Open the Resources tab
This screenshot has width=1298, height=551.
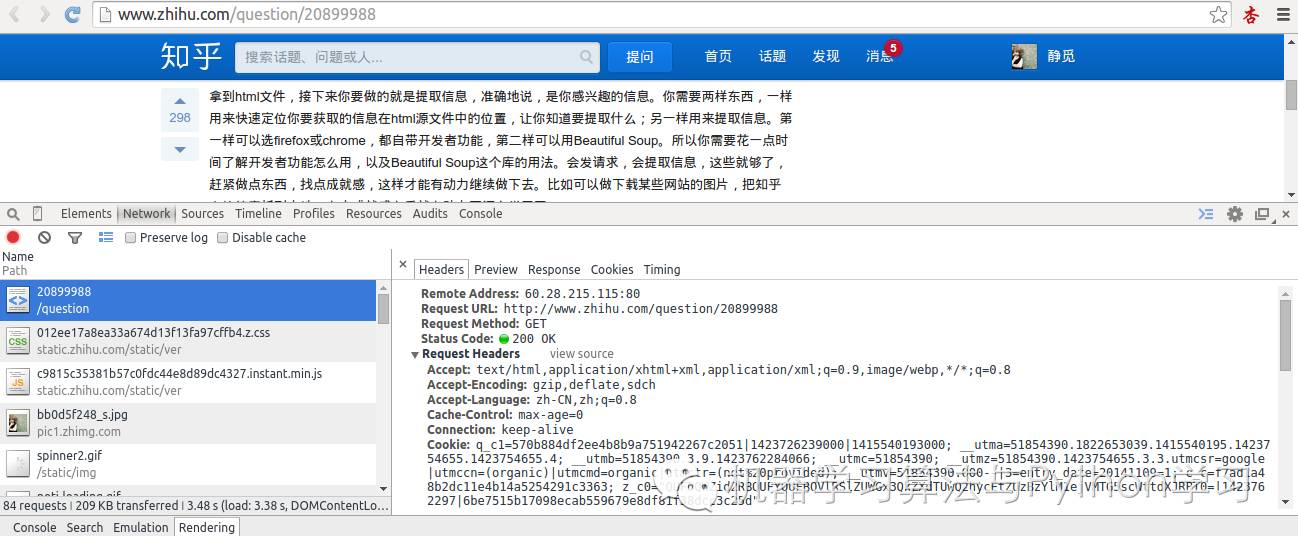[374, 214]
